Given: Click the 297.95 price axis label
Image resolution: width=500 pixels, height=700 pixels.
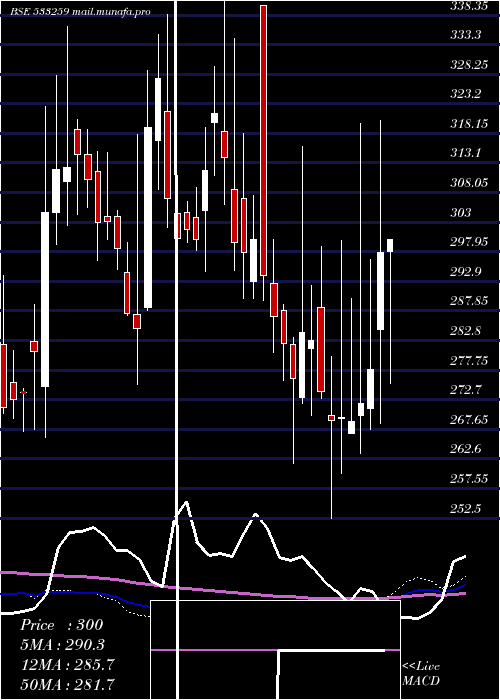Looking at the screenshot, I should pos(468,242).
